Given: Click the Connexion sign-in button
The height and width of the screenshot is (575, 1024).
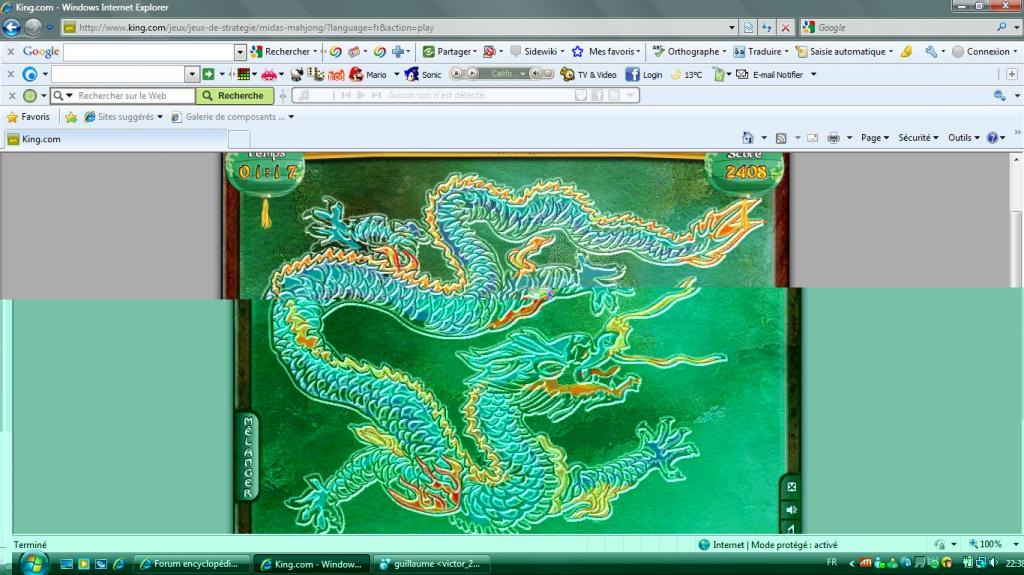Looking at the screenshot, I should [982, 52].
